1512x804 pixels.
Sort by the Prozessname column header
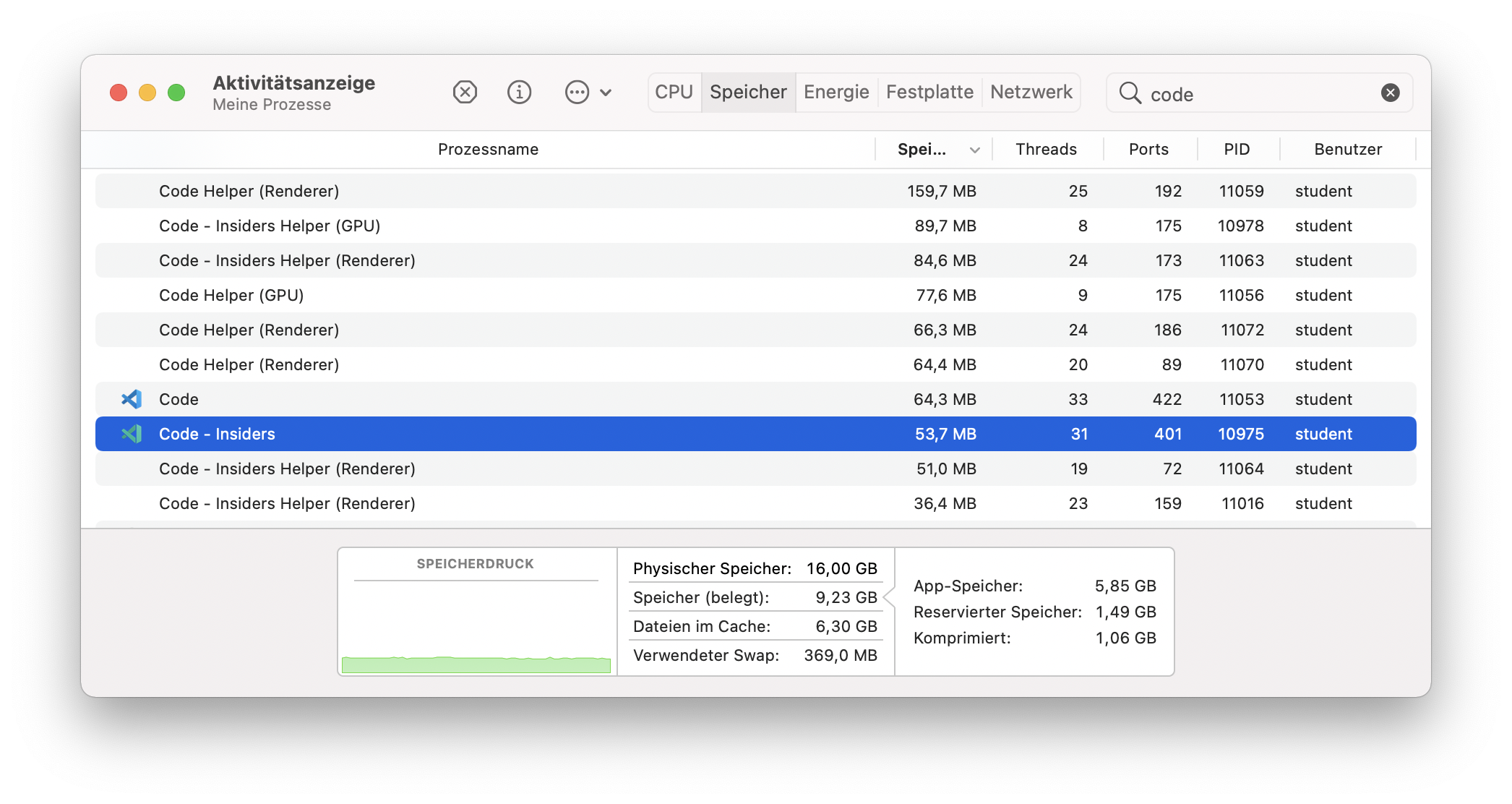(x=488, y=150)
